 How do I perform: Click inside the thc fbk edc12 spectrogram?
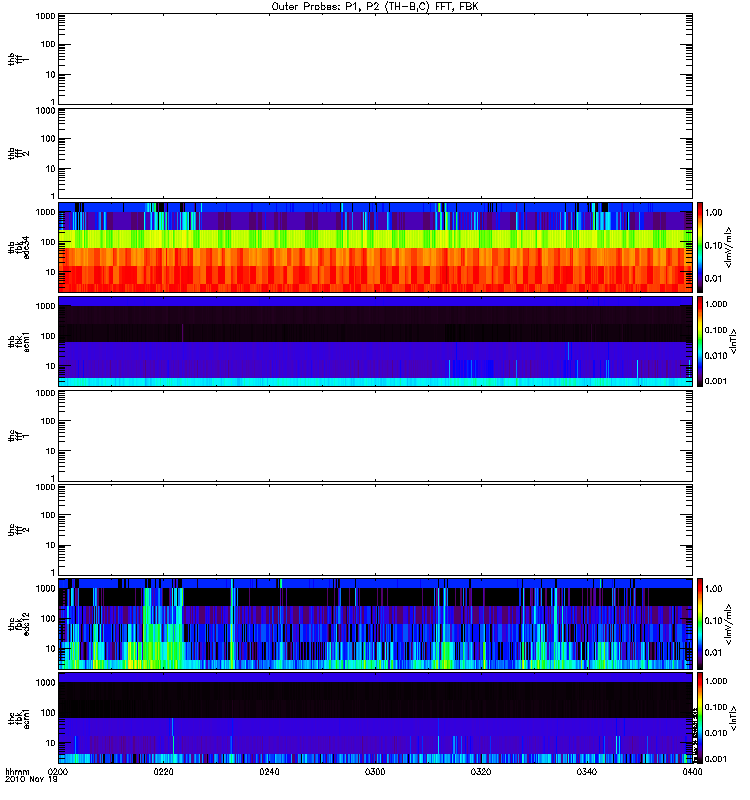click(376, 623)
